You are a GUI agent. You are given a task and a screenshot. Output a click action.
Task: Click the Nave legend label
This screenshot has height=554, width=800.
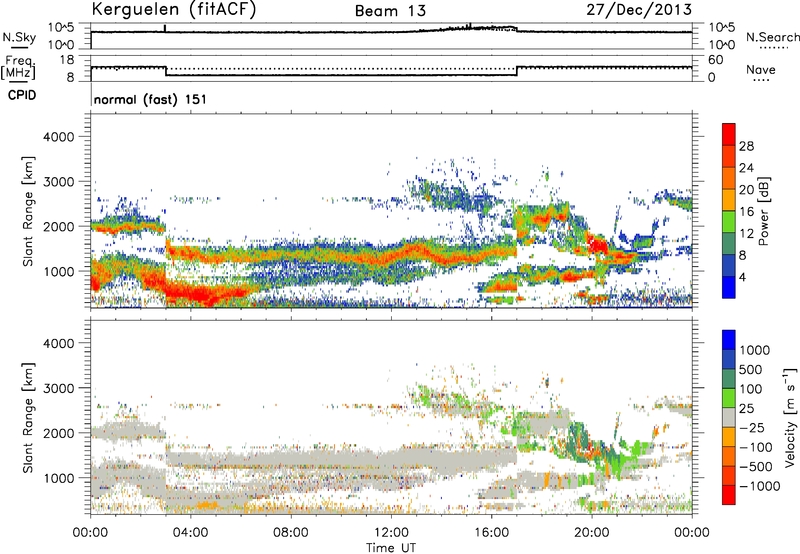[x=761, y=69]
